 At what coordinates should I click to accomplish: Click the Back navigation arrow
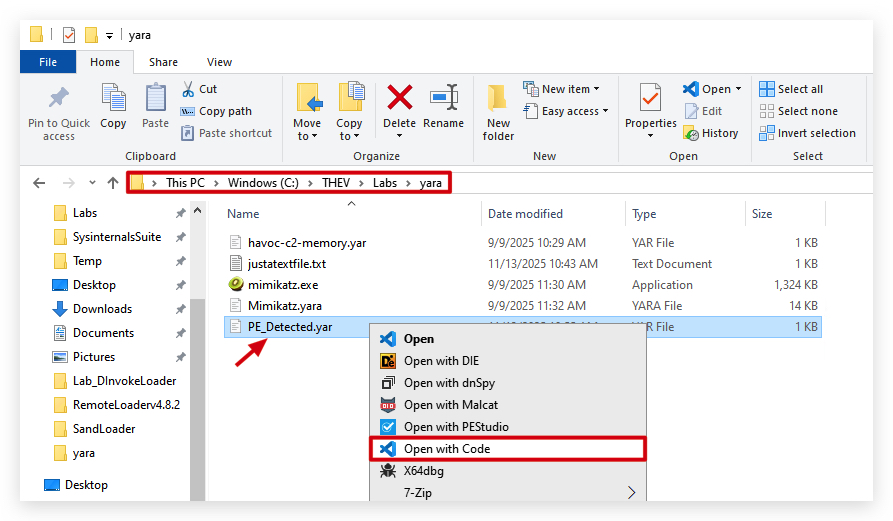(39, 183)
